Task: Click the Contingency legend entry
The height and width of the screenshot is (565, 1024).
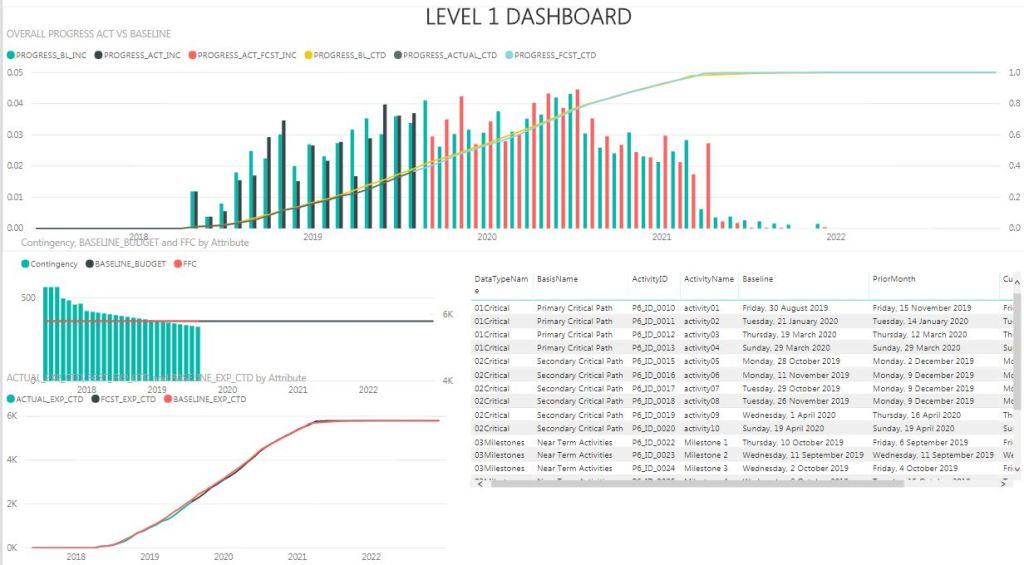Action: click(x=50, y=264)
